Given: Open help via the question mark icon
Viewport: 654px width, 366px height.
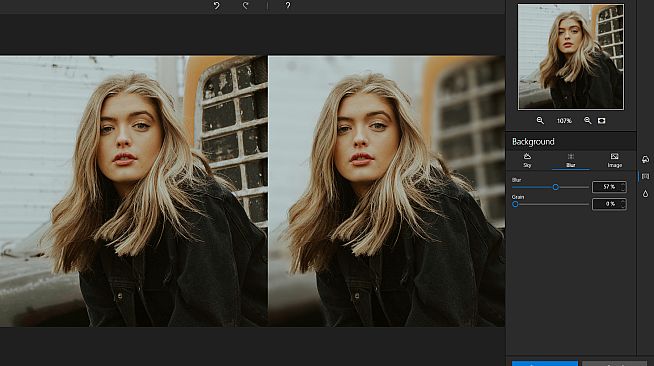Looking at the screenshot, I should pyautogui.click(x=288, y=5).
